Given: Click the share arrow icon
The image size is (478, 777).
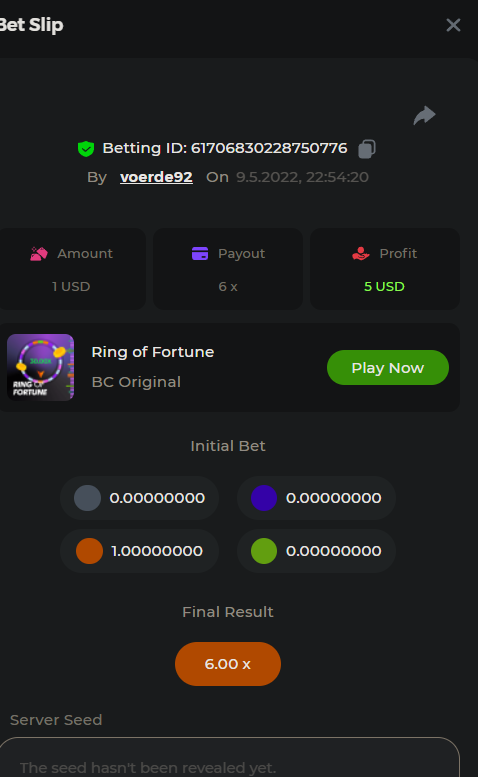Looking at the screenshot, I should pyautogui.click(x=425, y=115).
